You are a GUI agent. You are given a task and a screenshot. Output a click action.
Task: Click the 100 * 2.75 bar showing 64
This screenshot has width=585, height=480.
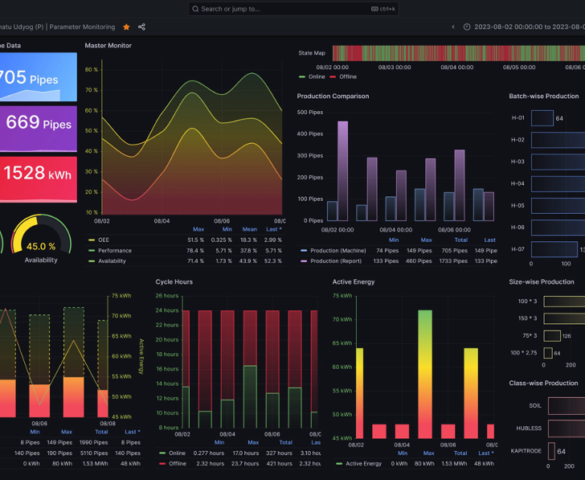548,353
